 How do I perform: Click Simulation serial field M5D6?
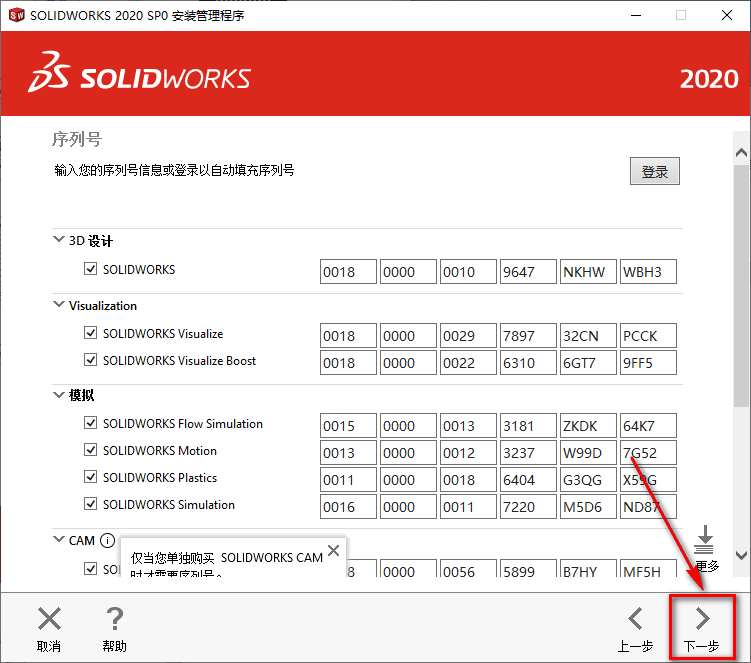588,507
